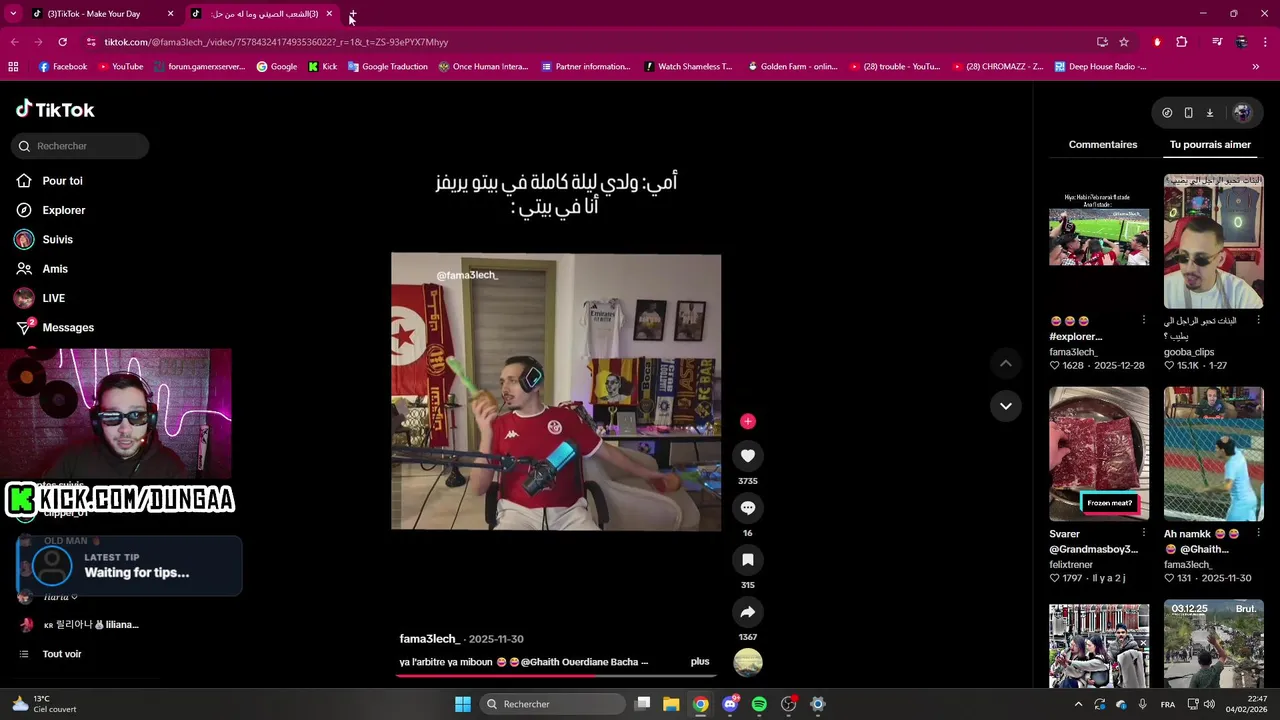The height and width of the screenshot is (720, 1280).
Task: Click the phone app icon in top-right pill
Action: (x=1188, y=113)
